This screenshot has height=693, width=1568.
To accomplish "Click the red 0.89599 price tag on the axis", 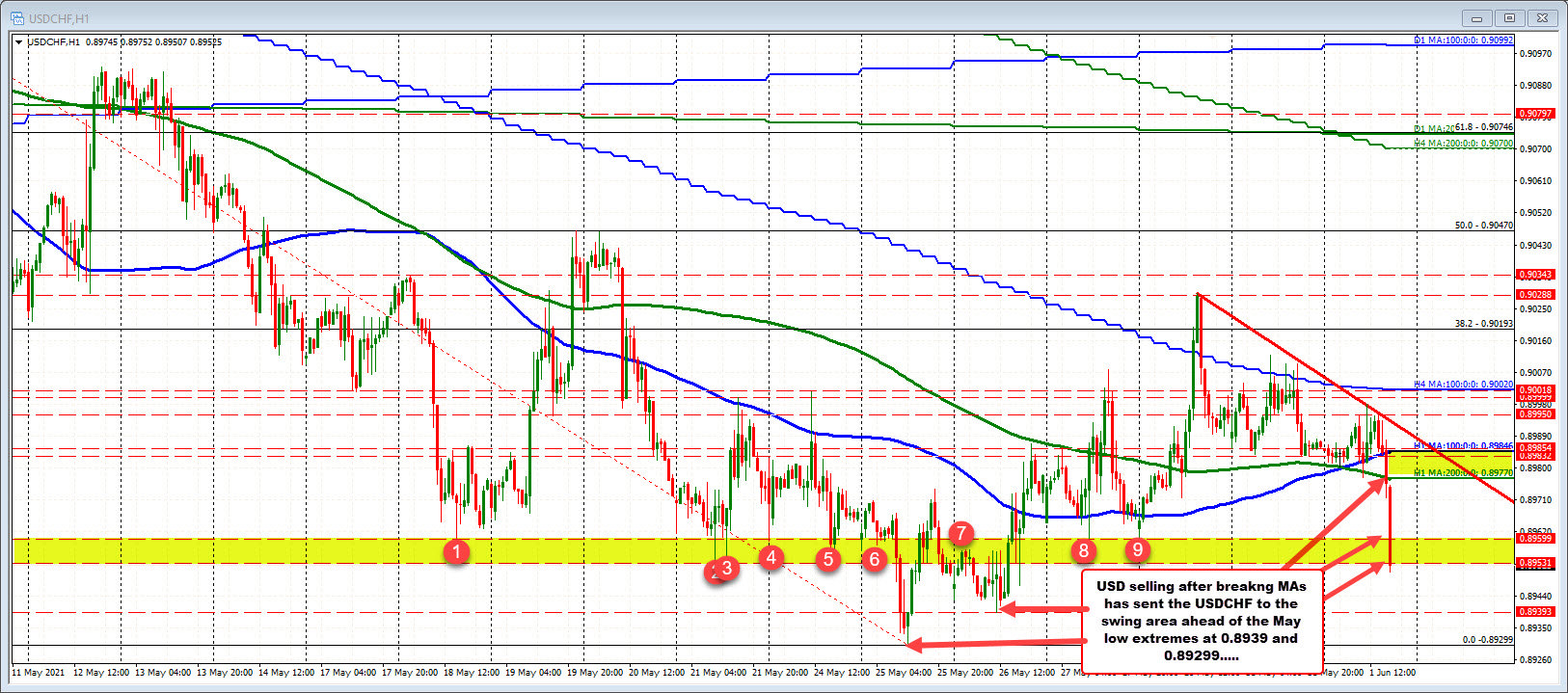I will click(x=1536, y=539).
